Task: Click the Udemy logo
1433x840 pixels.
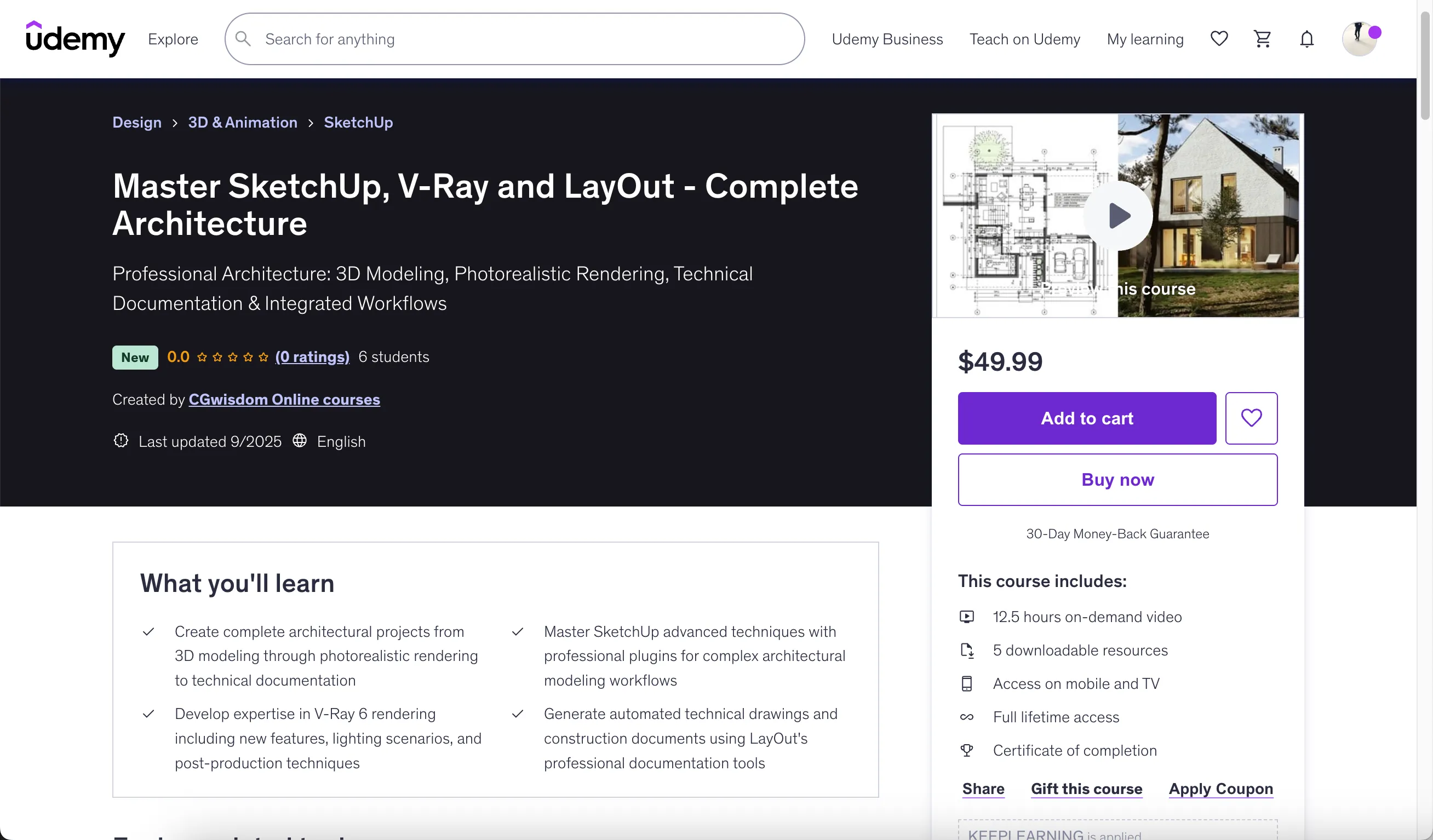Action: tap(75, 39)
